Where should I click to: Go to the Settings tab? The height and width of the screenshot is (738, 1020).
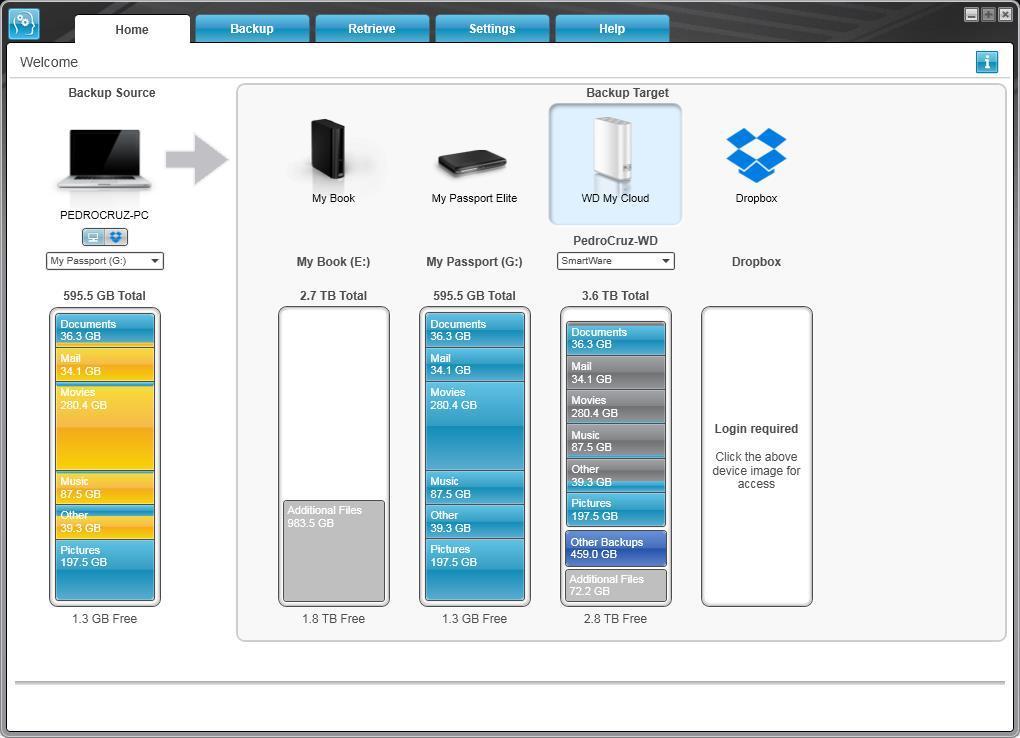pyautogui.click(x=492, y=29)
